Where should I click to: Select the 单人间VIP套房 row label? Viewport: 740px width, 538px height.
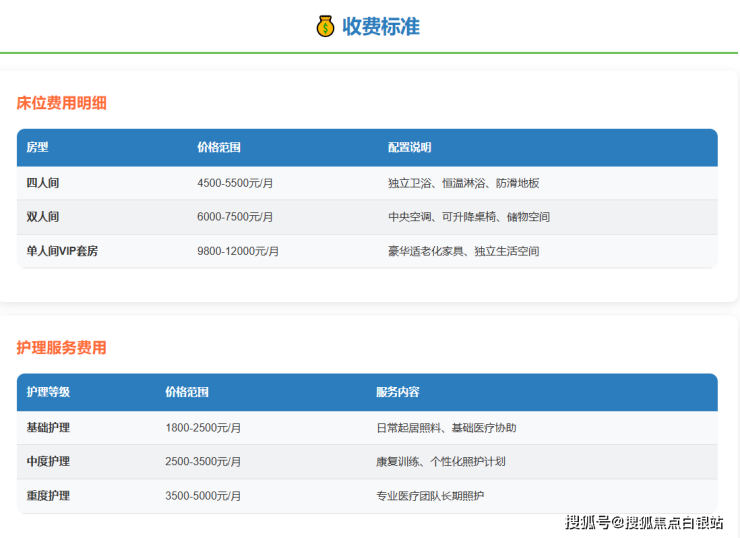[x=62, y=251]
